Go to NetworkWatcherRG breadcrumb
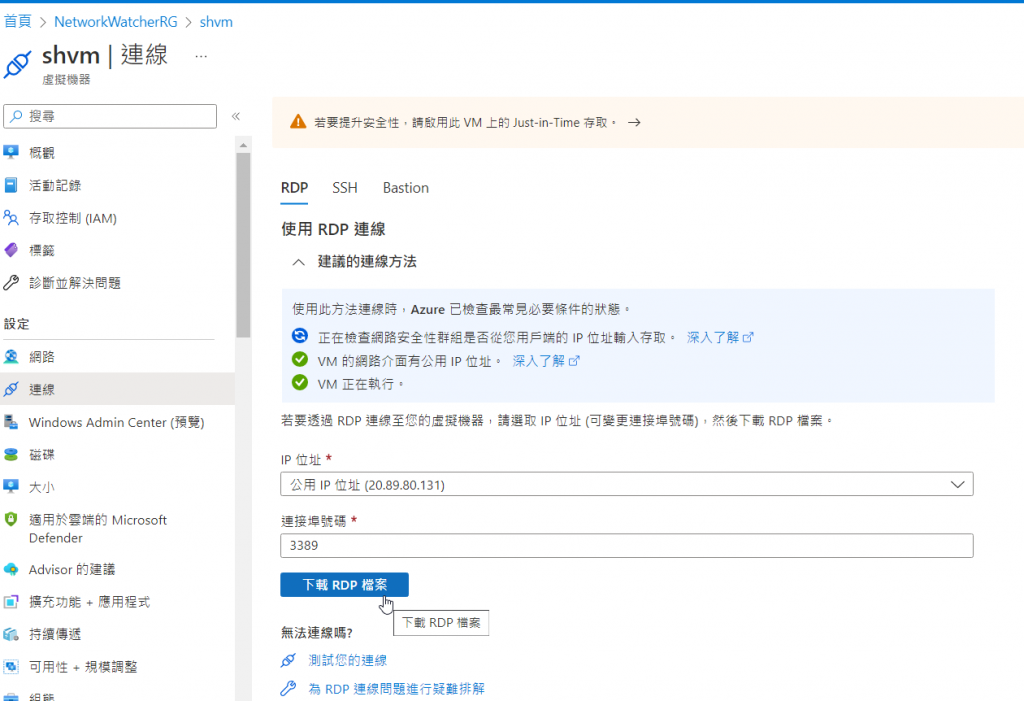This screenshot has height=701, width=1024. (x=116, y=22)
